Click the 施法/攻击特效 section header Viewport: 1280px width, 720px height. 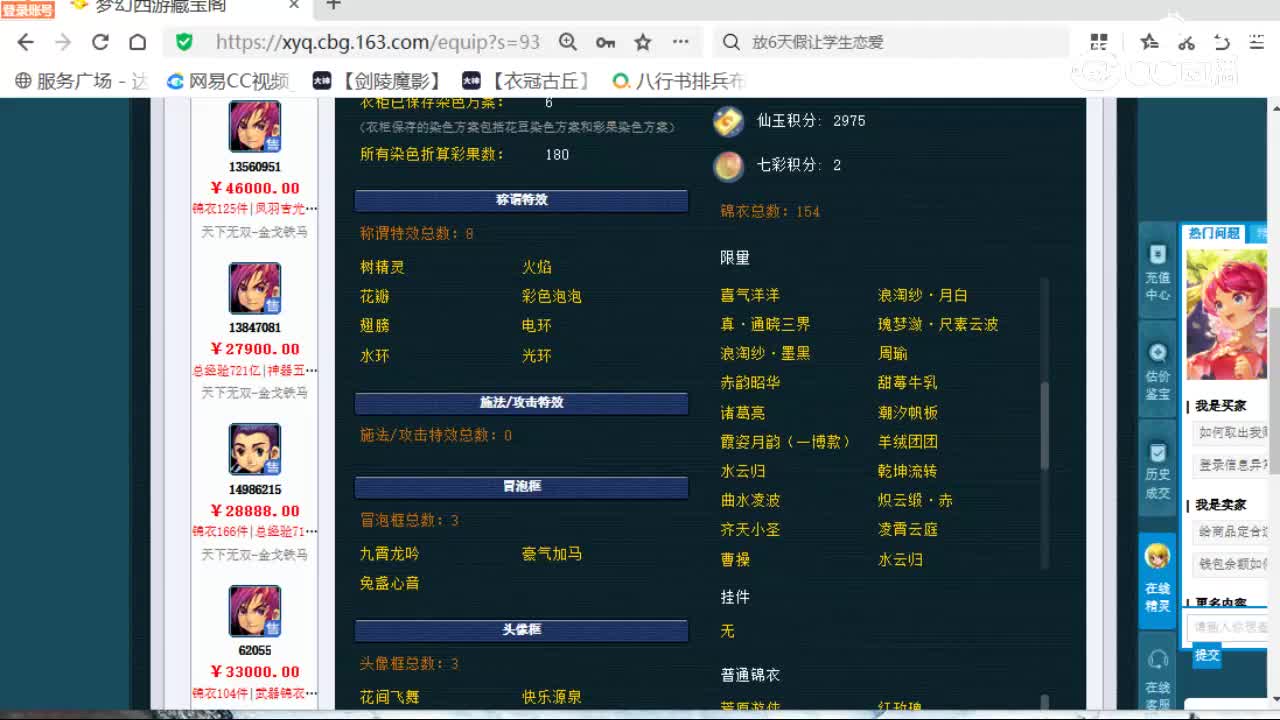(x=521, y=403)
